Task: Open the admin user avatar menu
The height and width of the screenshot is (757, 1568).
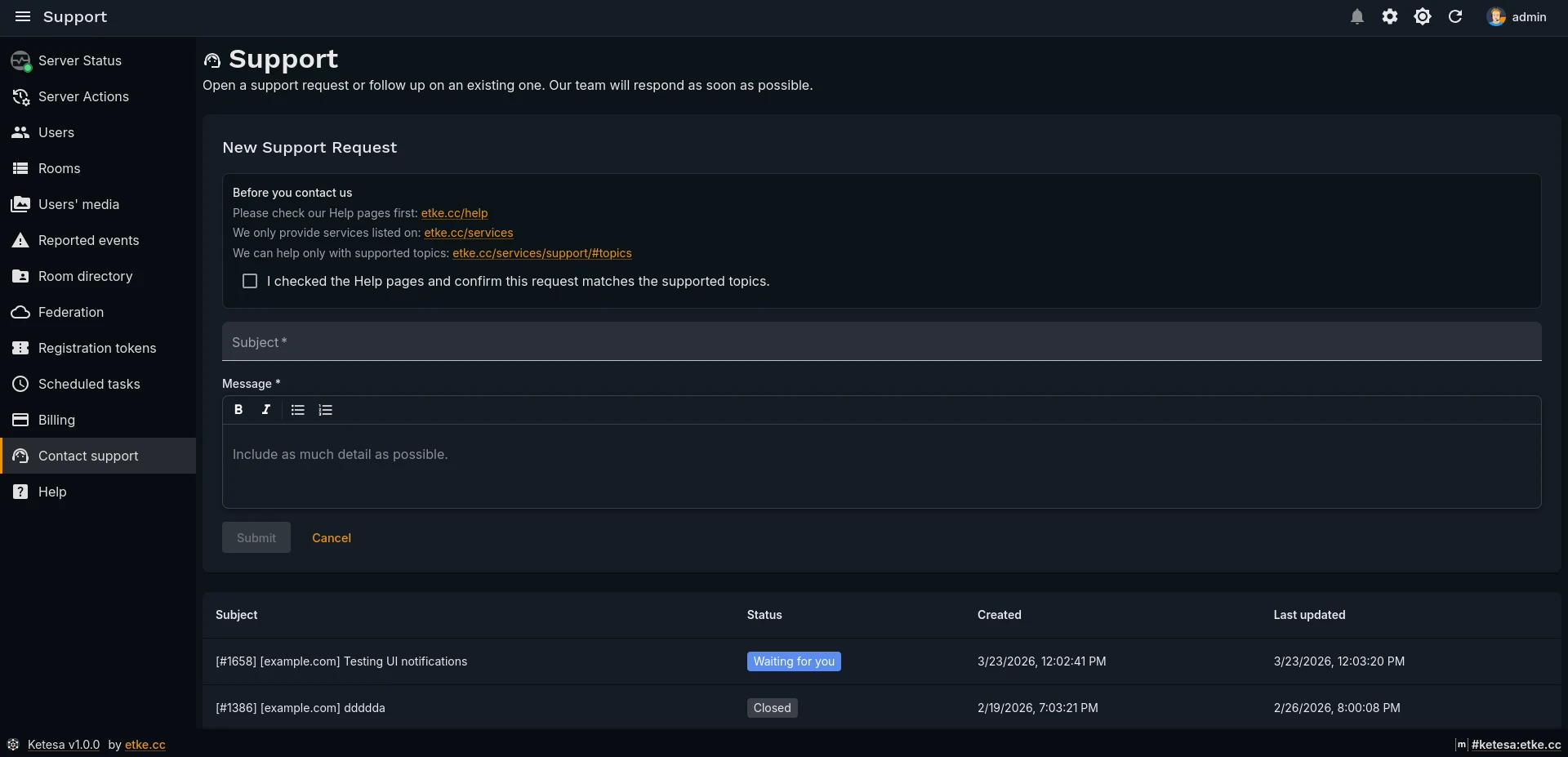Action: (x=1517, y=16)
